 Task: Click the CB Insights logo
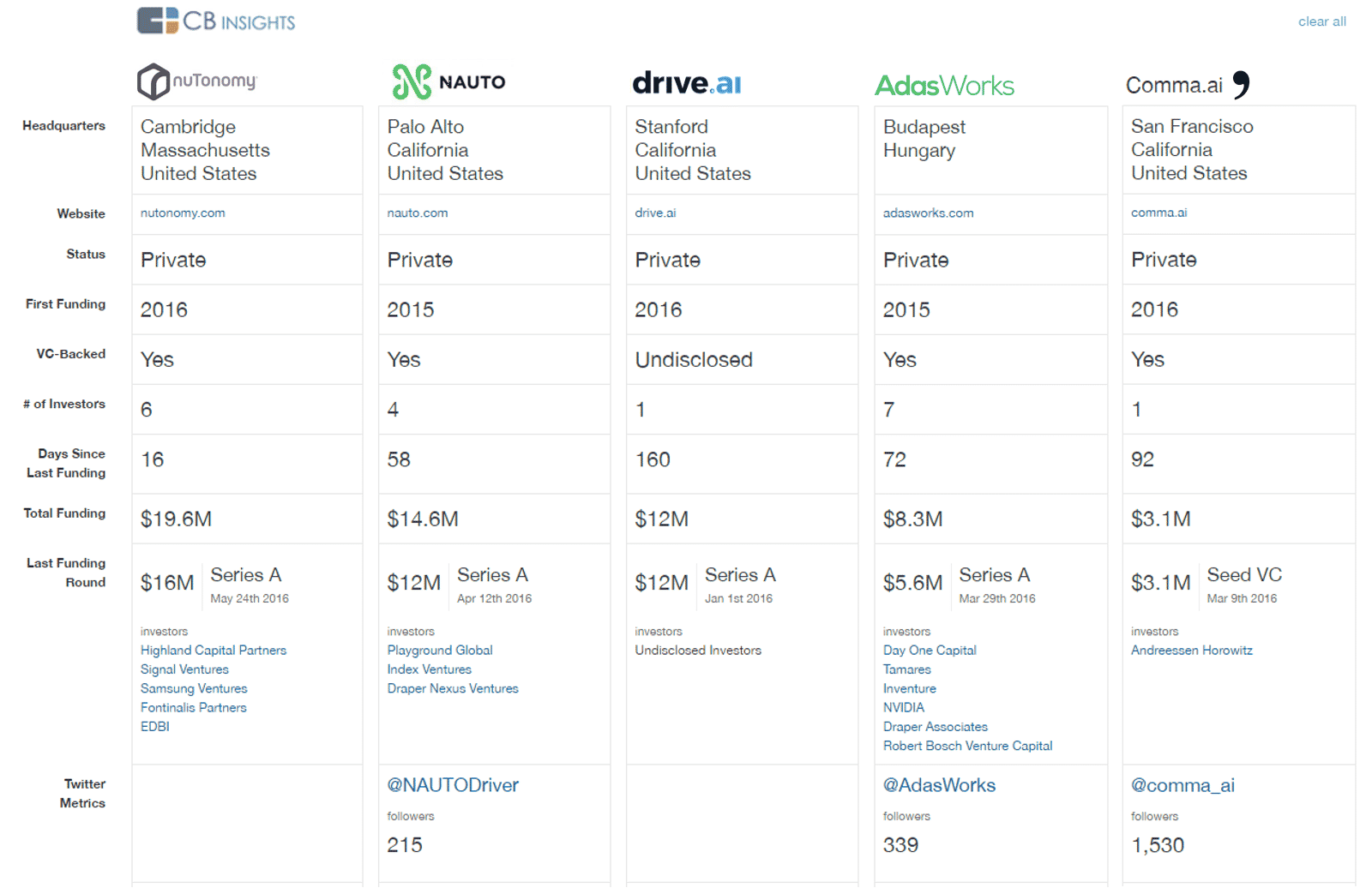[216, 21]
